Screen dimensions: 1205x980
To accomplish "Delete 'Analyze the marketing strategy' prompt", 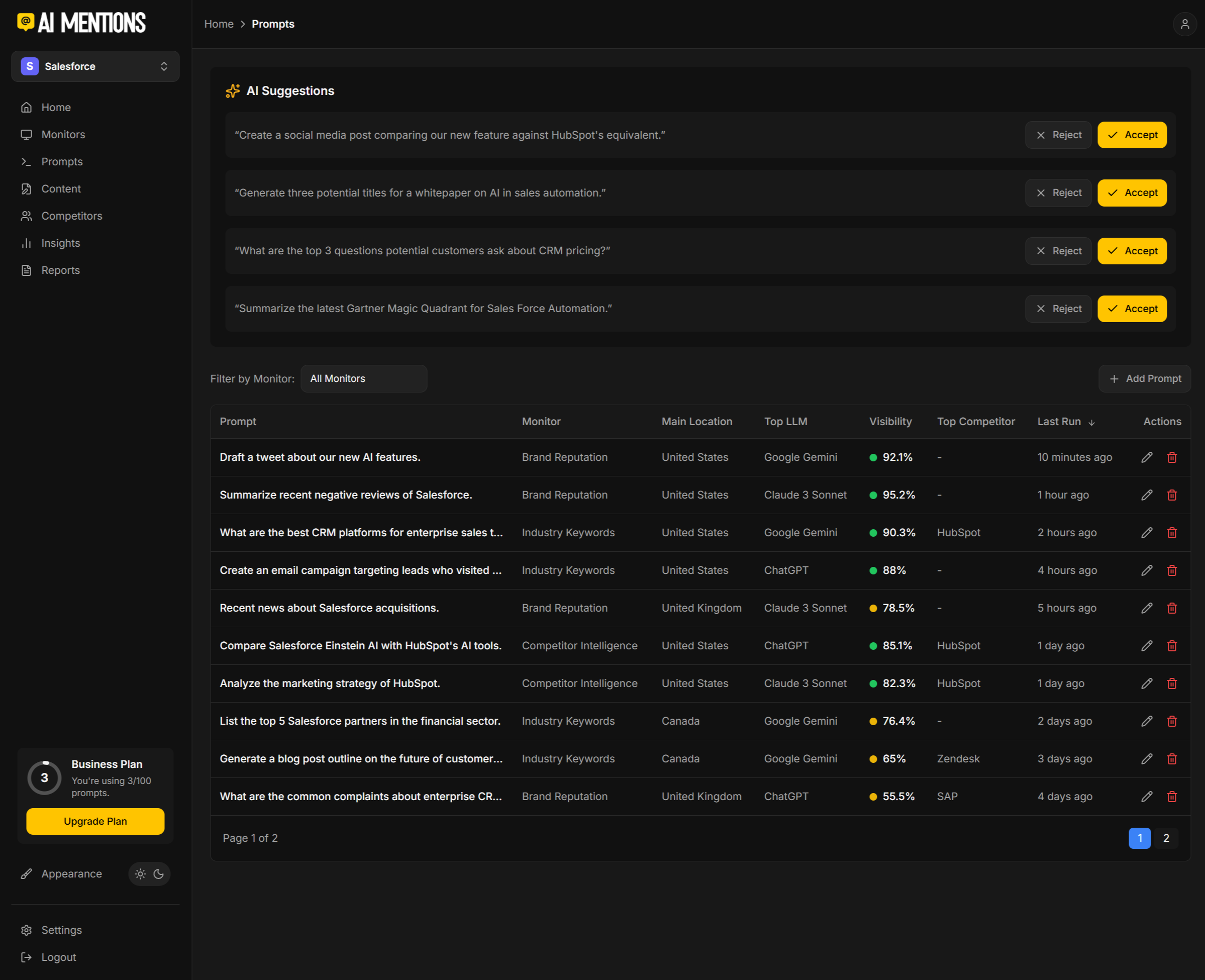I will [1172, 683].
